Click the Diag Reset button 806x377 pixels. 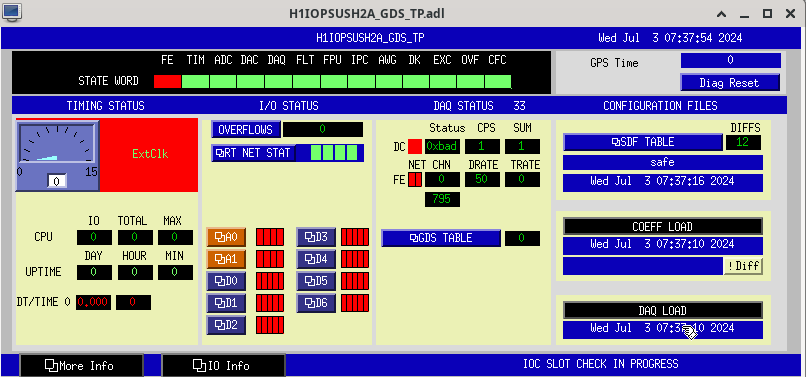point(730,83)
